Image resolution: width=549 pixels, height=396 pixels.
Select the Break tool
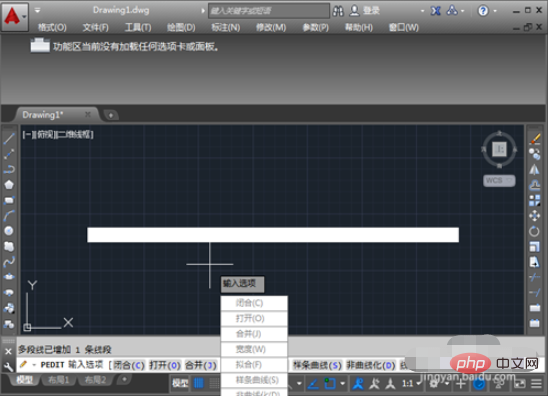pyautogui.click(x=535, y=323)
